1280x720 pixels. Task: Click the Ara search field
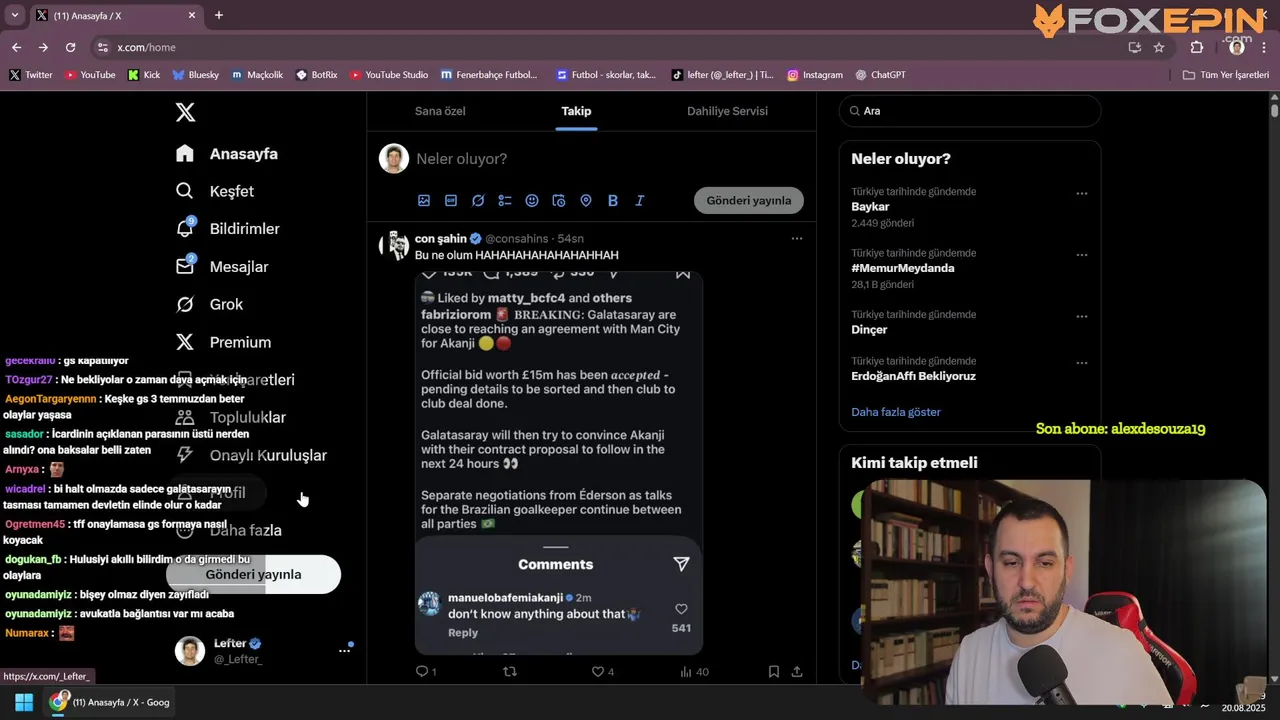pyautogui.click(x=970, y=111)
